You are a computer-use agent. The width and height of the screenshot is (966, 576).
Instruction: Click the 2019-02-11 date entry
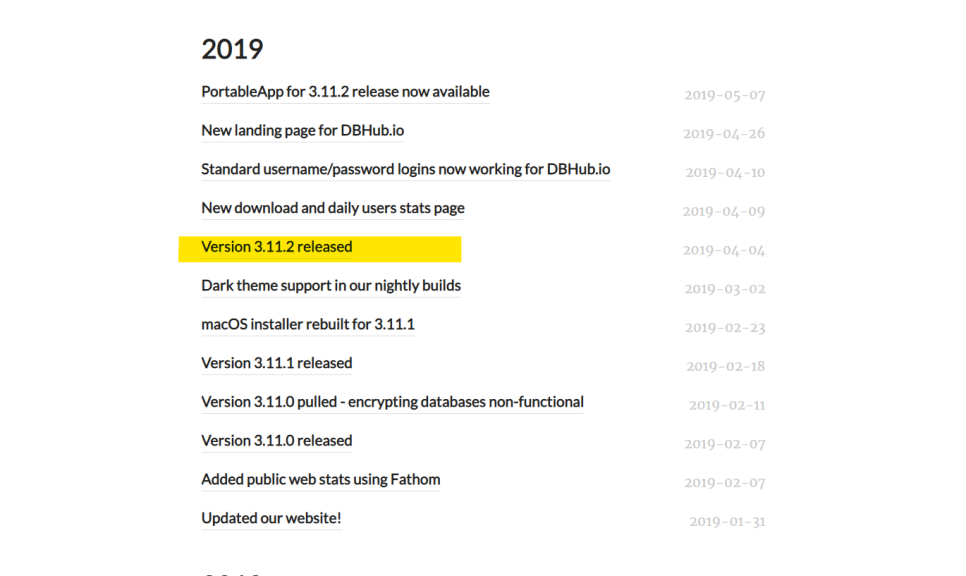[727, 406]
